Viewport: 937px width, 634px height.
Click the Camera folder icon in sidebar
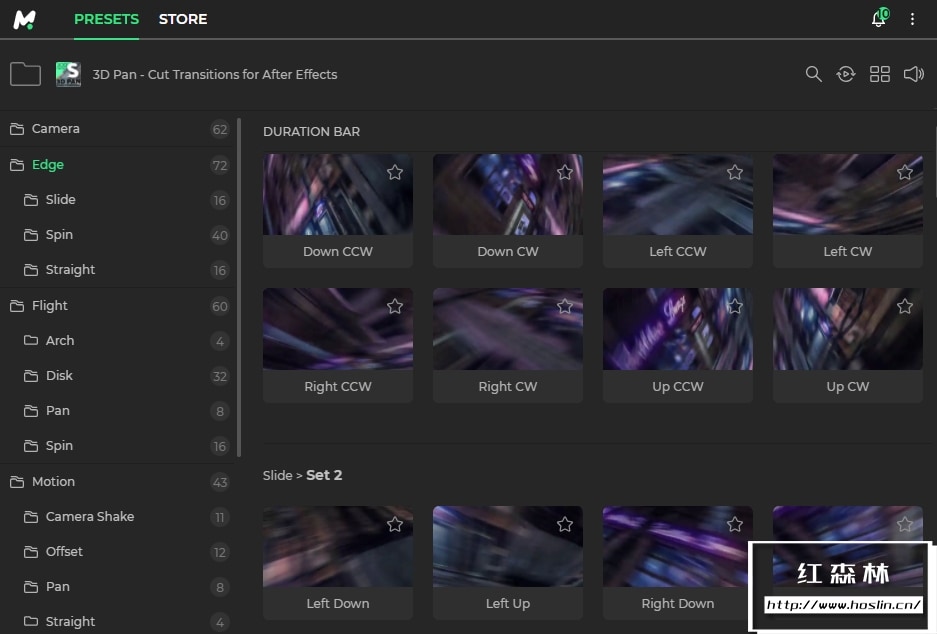click(x=17, y=129)
